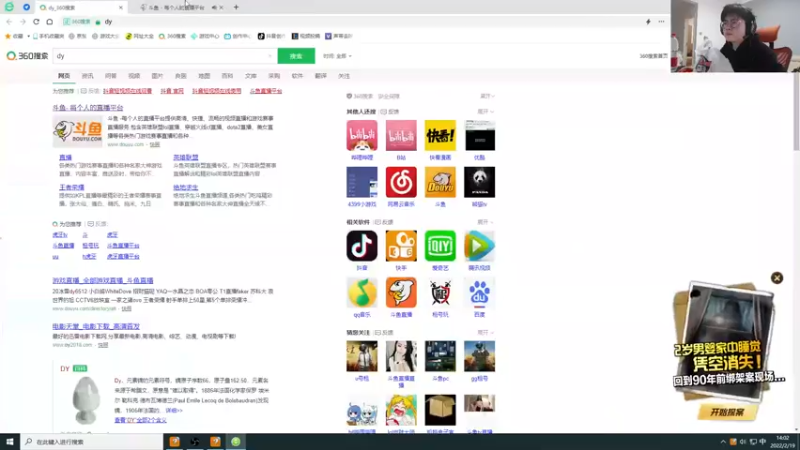Go back with the browser back arrow
This screenshot has height=450, width=800.
[x=9, y=22]
